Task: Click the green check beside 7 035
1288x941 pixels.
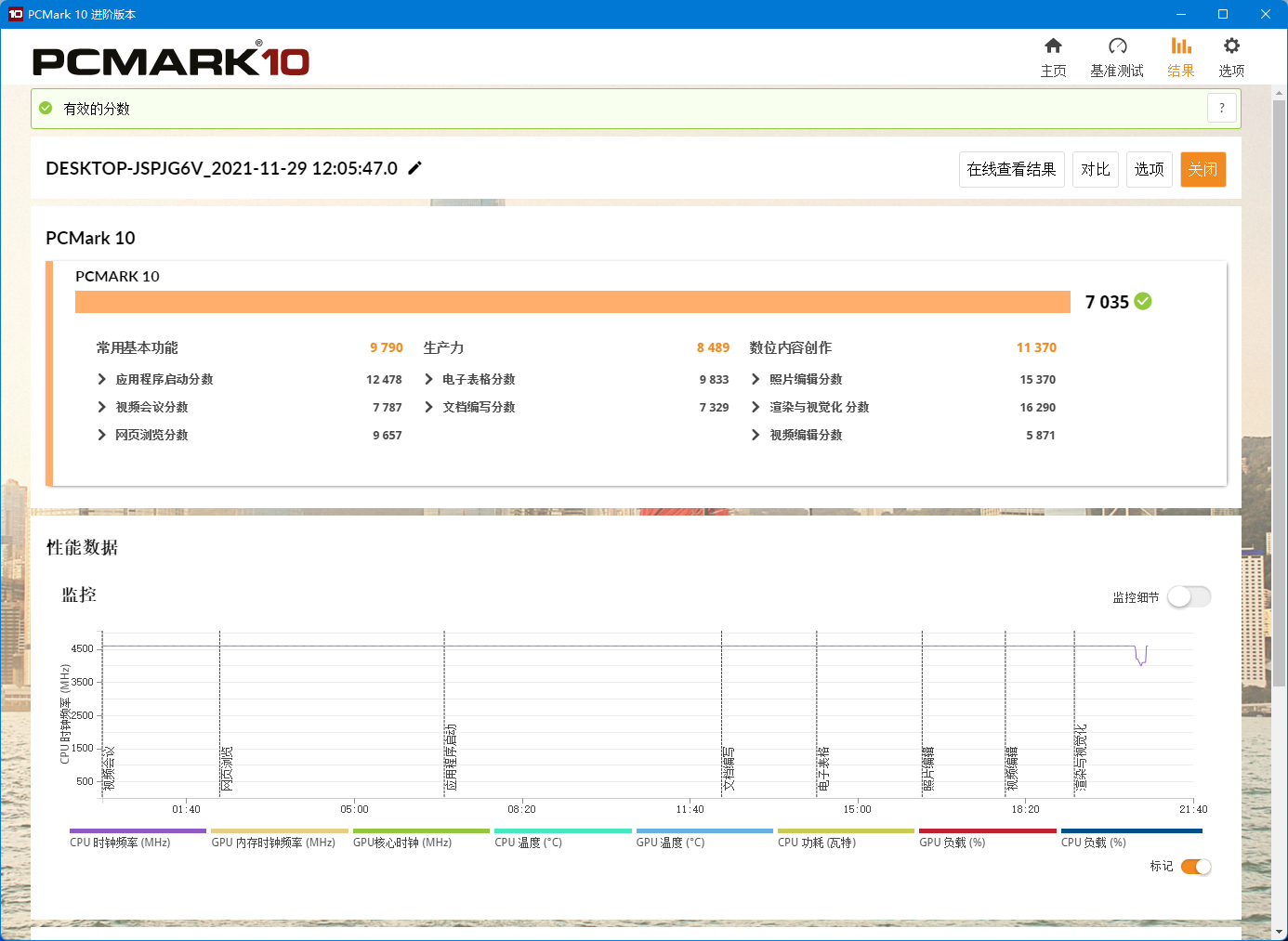Action: [1143, 301]
